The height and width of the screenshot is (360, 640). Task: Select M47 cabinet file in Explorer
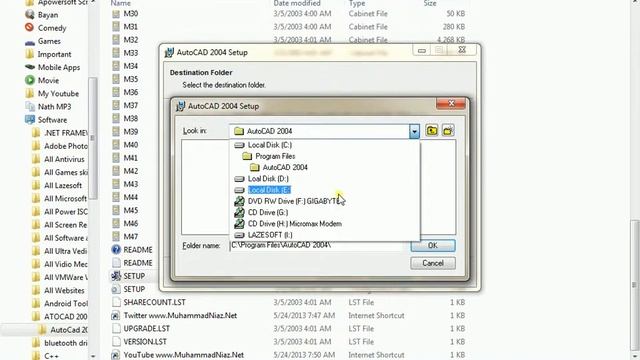[x=131, y=237]
